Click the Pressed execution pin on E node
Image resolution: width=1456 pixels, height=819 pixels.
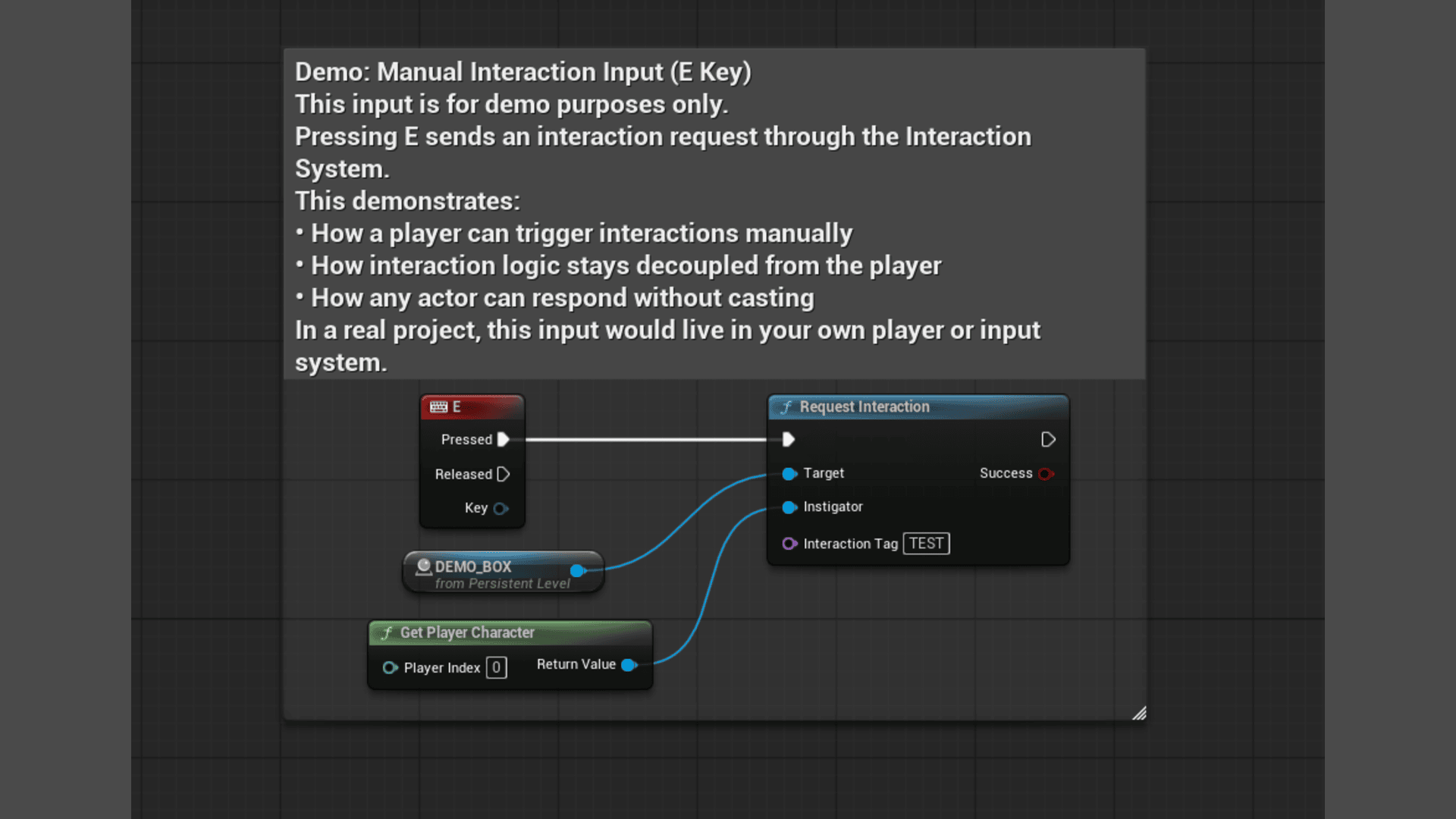(503, 440)
